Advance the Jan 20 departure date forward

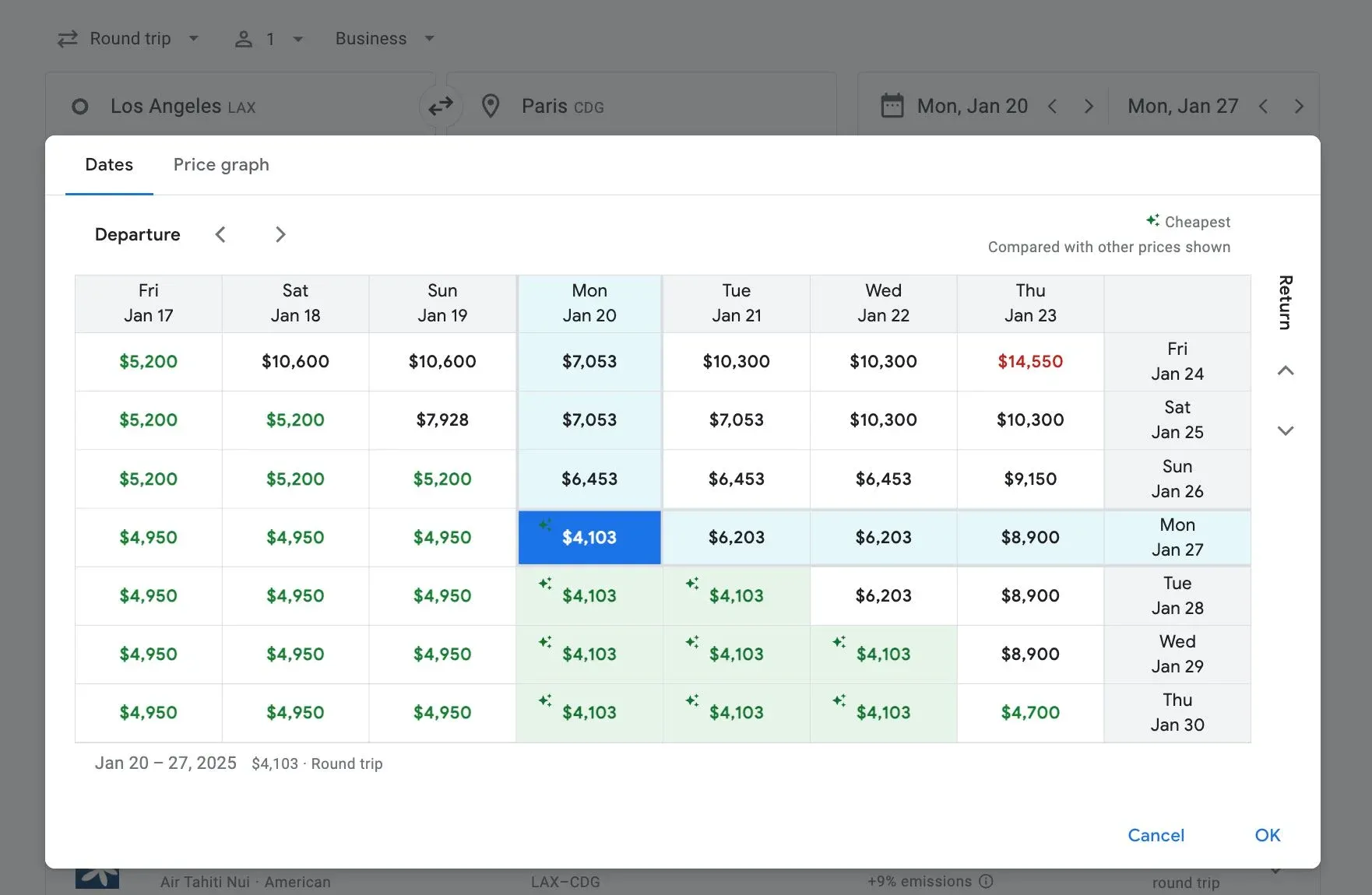(1089, 107)
